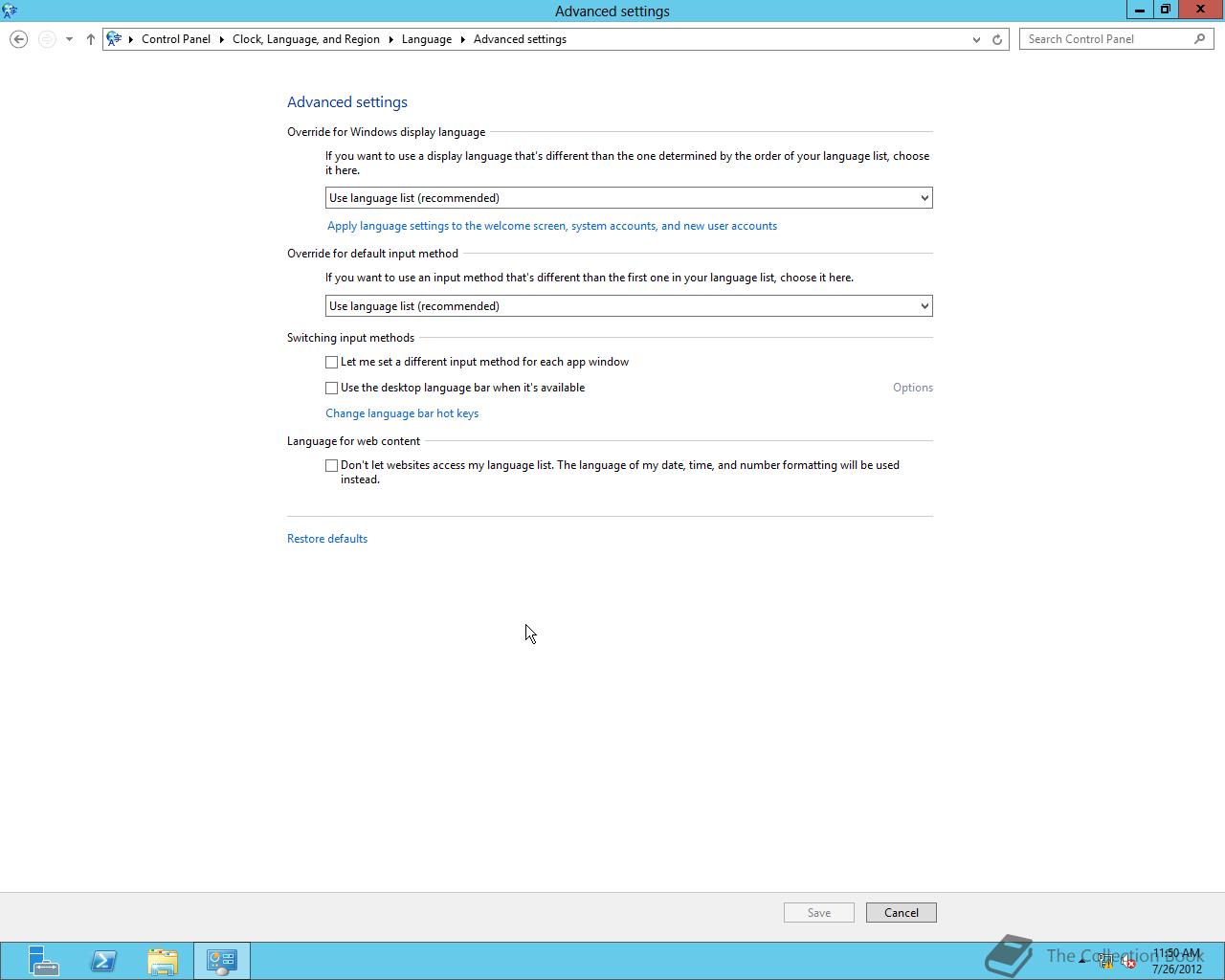Open address bar previous locations dropdown
This screenshot has height=980, width=1225.
[x=976, y=39]
